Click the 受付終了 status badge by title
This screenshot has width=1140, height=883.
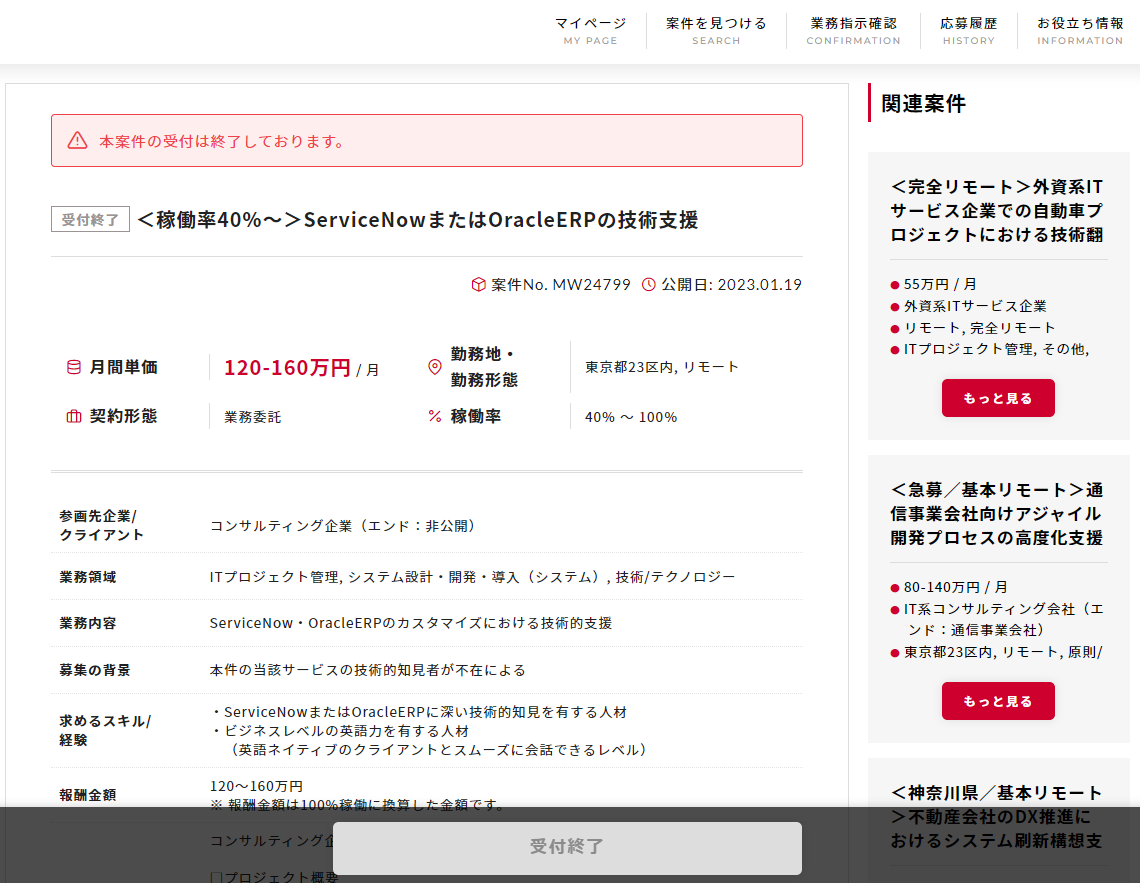pyautogui.click(x=90, y=219)
